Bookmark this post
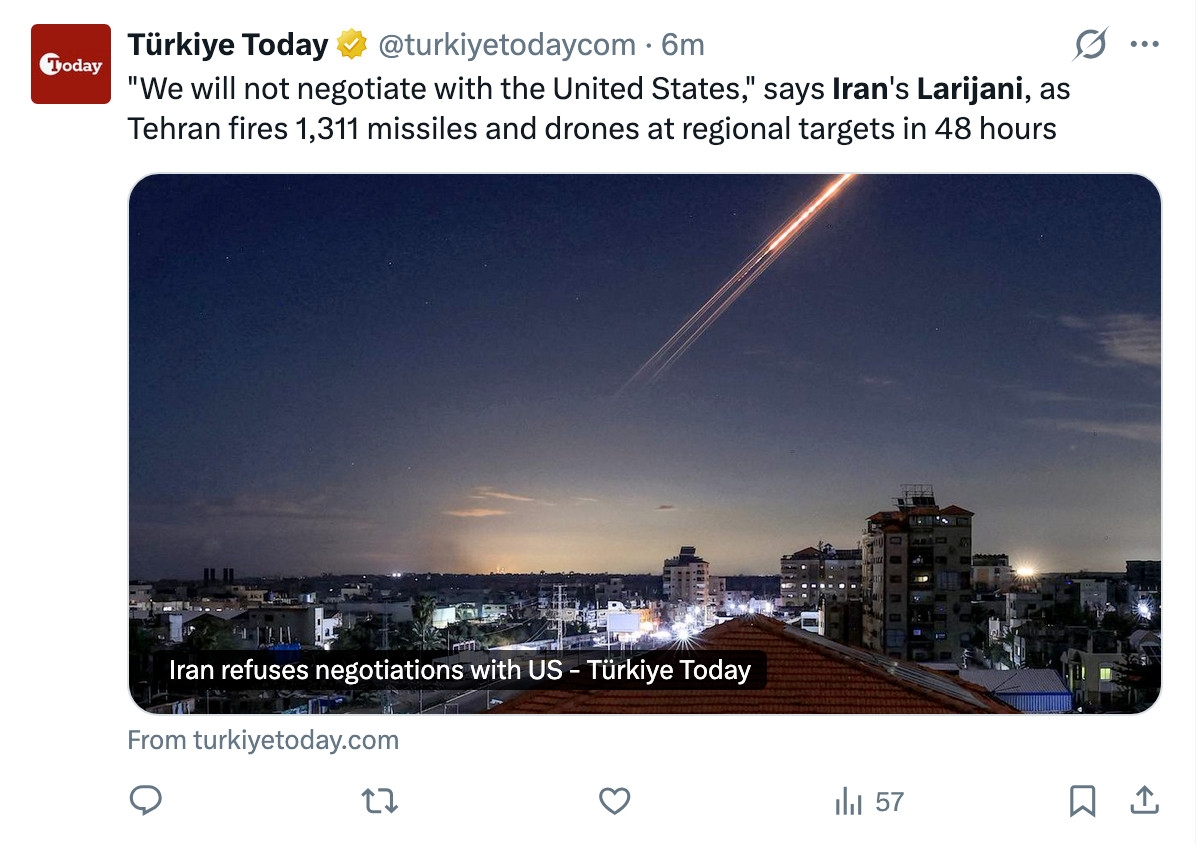 [x=1083, y=800]
